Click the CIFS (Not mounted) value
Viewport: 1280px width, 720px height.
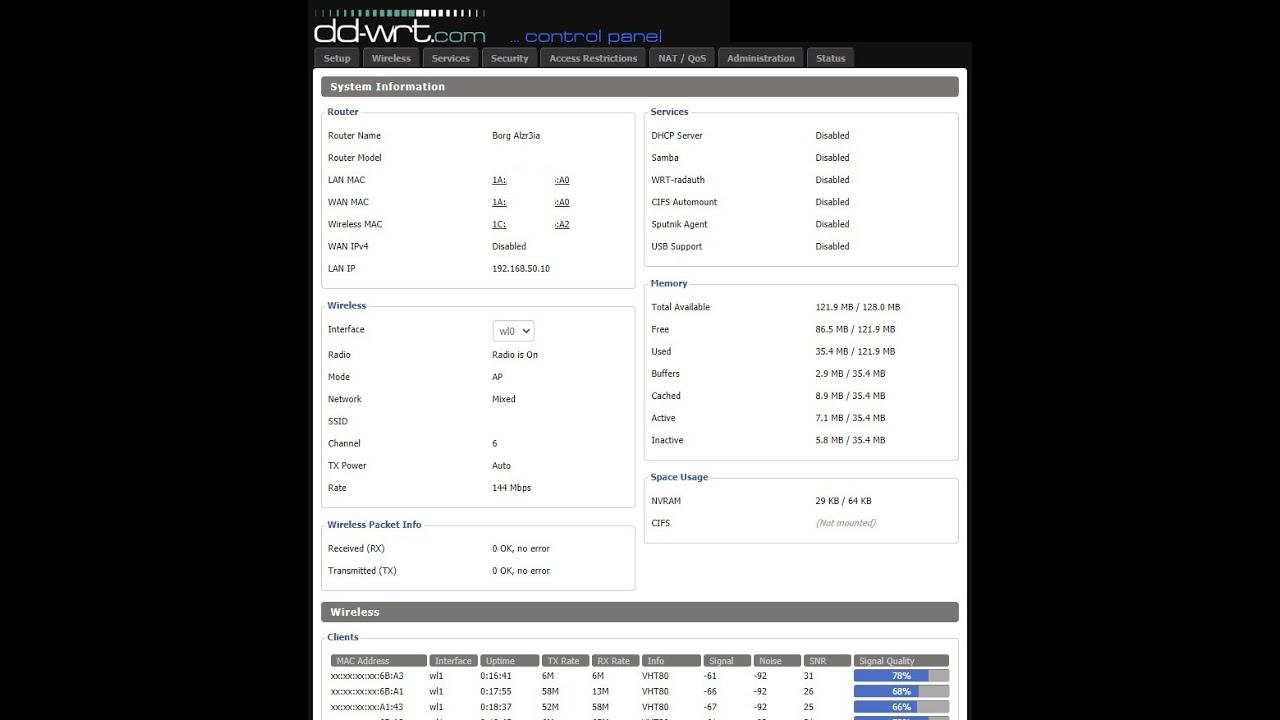coord(846,523)
